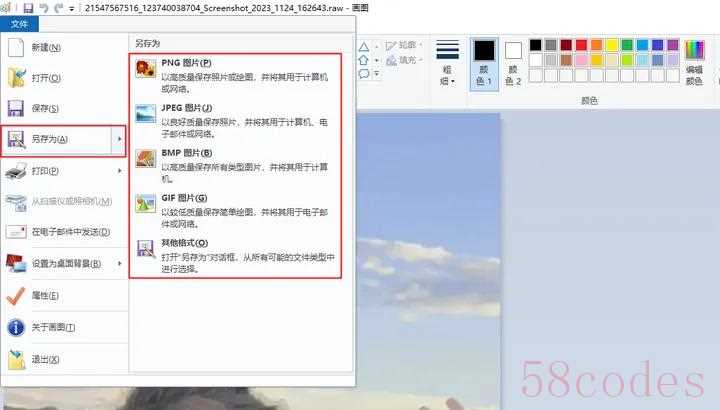
Task: Save as JPEG 图片(J)
Action: (235, 121)
